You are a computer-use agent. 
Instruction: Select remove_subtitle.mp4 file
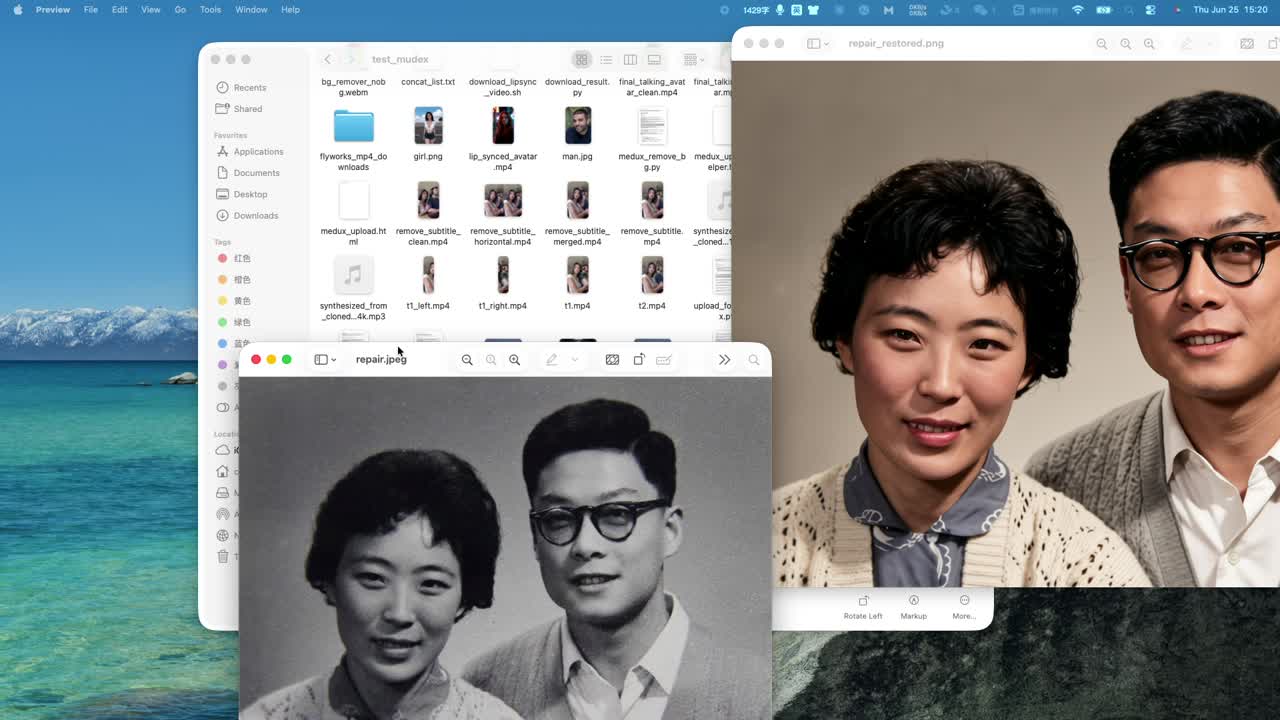pos(652,201)
